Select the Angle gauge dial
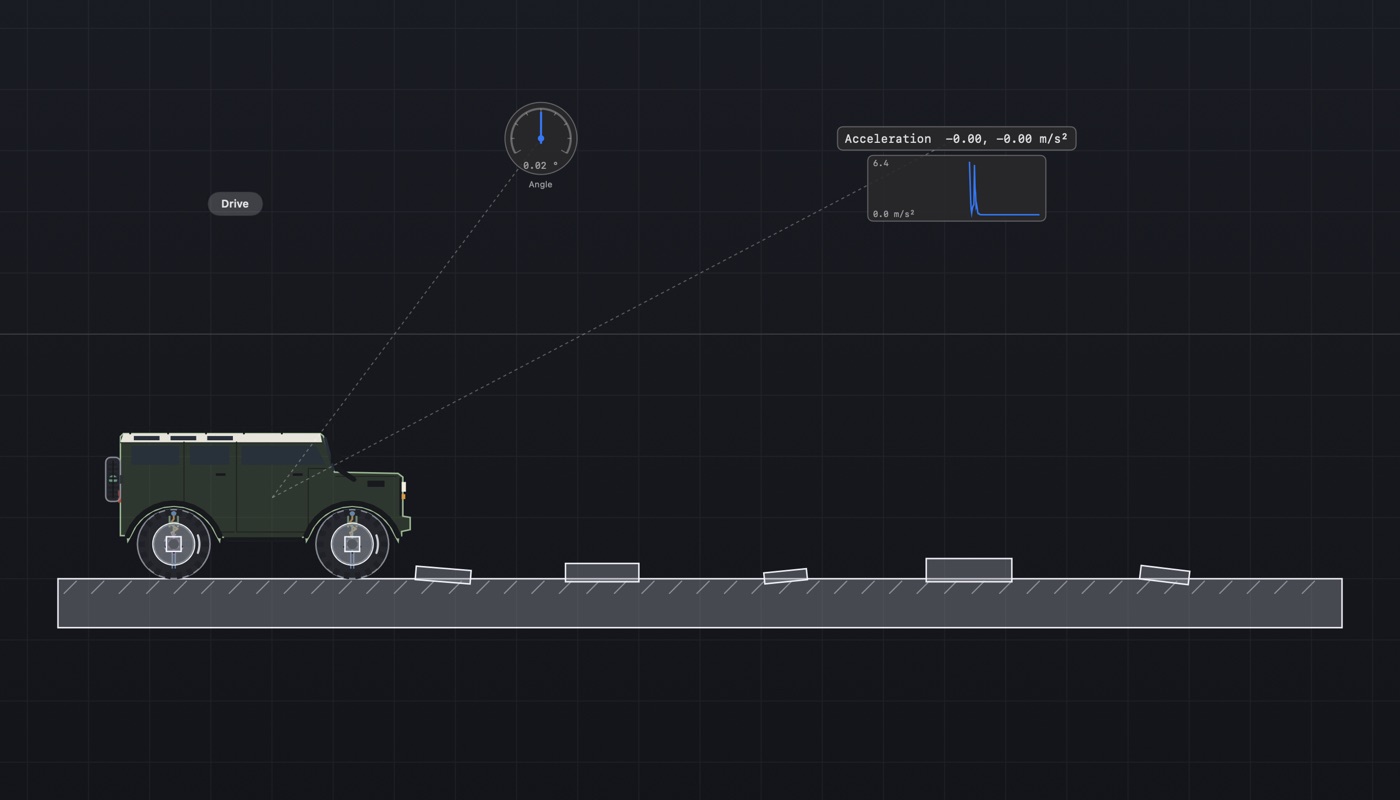The image size is (1400, 800). [541, 139]
